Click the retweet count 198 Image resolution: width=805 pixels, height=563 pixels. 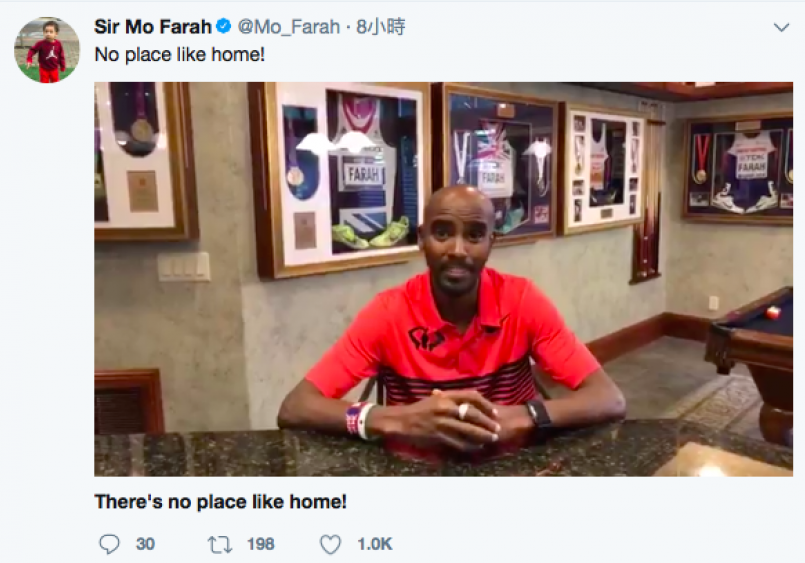(x=260, y=544)
